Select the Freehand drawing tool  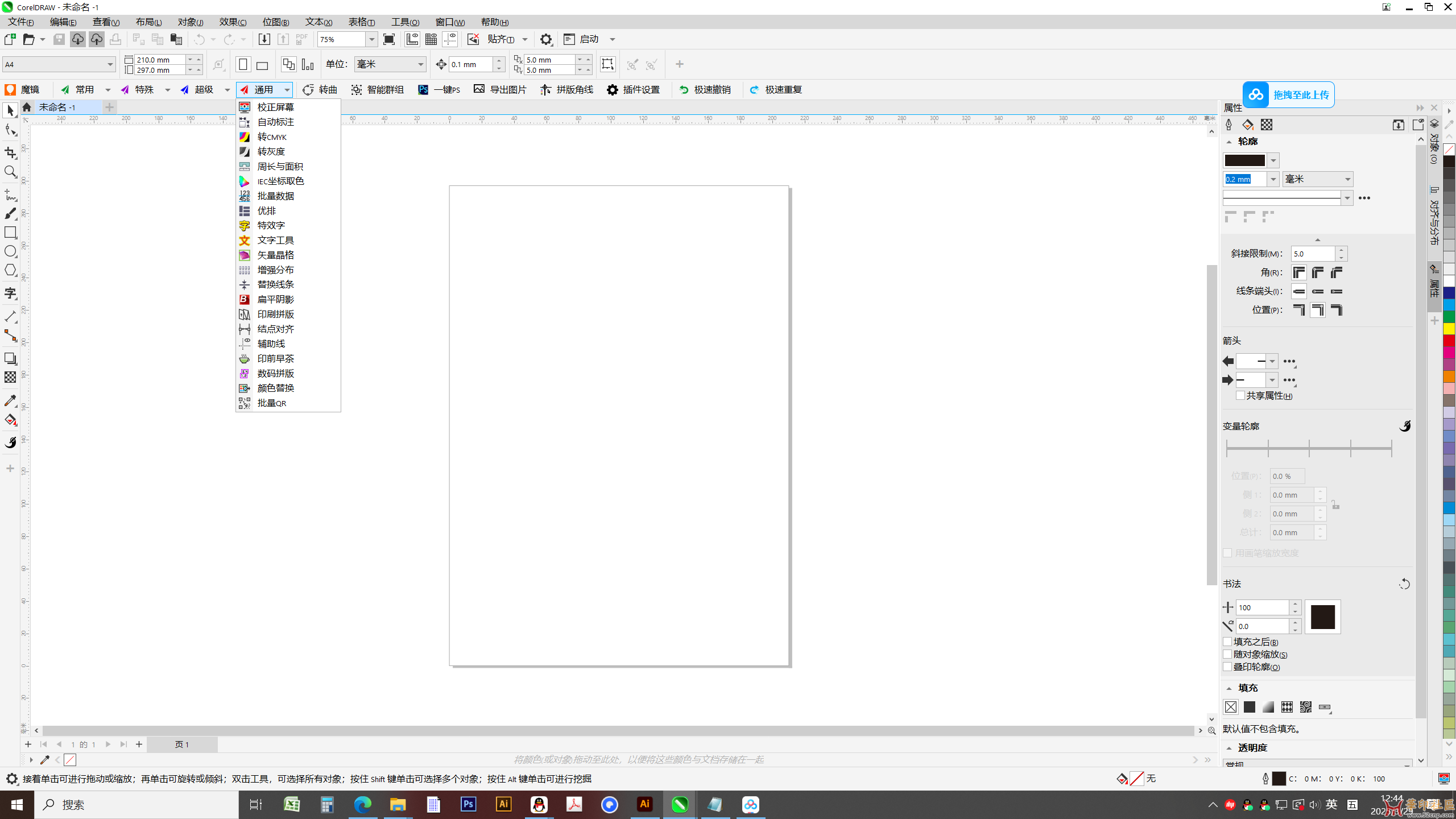click(x=10, y=195)
